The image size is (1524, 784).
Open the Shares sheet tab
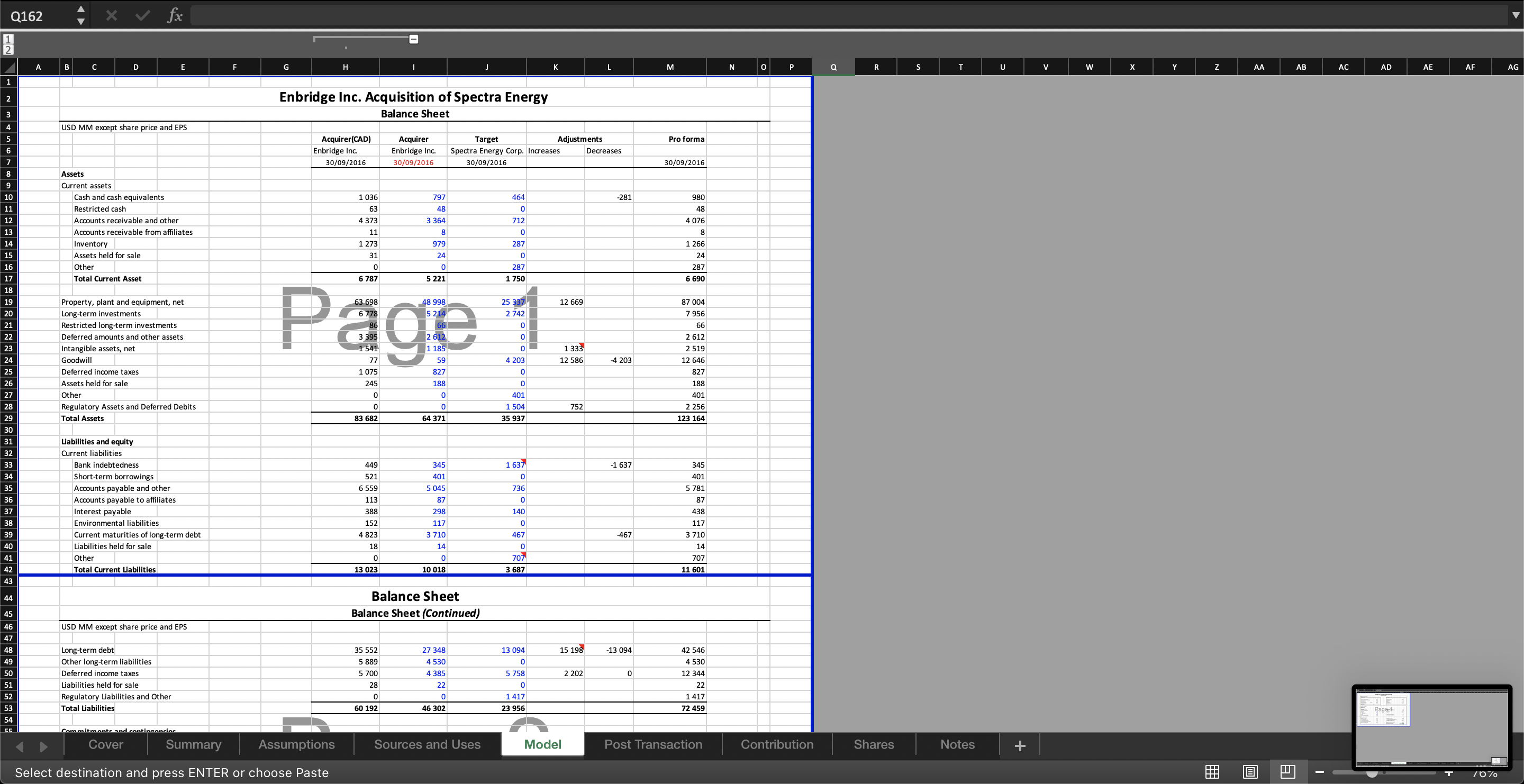click(874, 744)
